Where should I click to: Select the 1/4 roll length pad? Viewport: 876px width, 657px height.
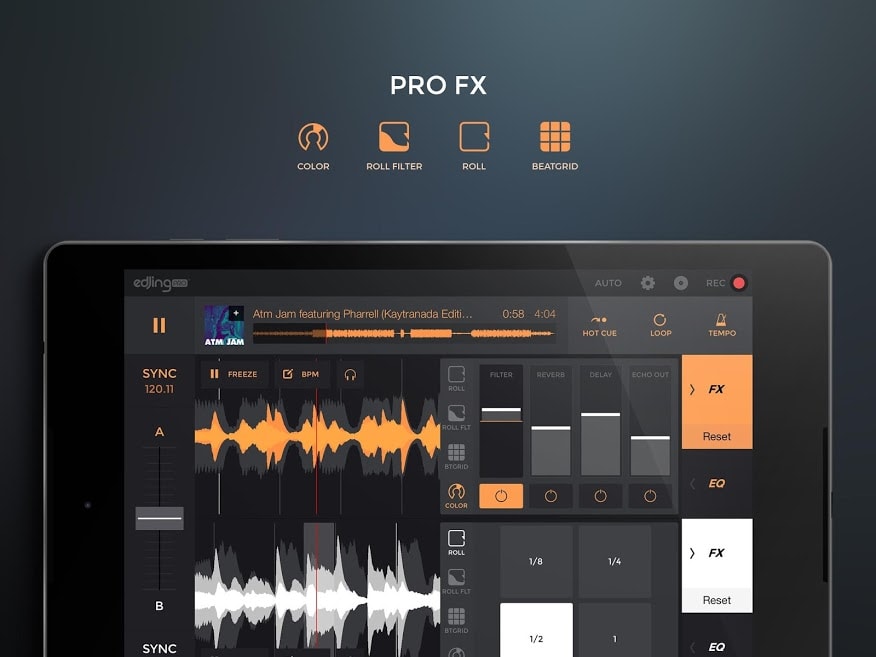pyautogui.click(x=614, y=562)
